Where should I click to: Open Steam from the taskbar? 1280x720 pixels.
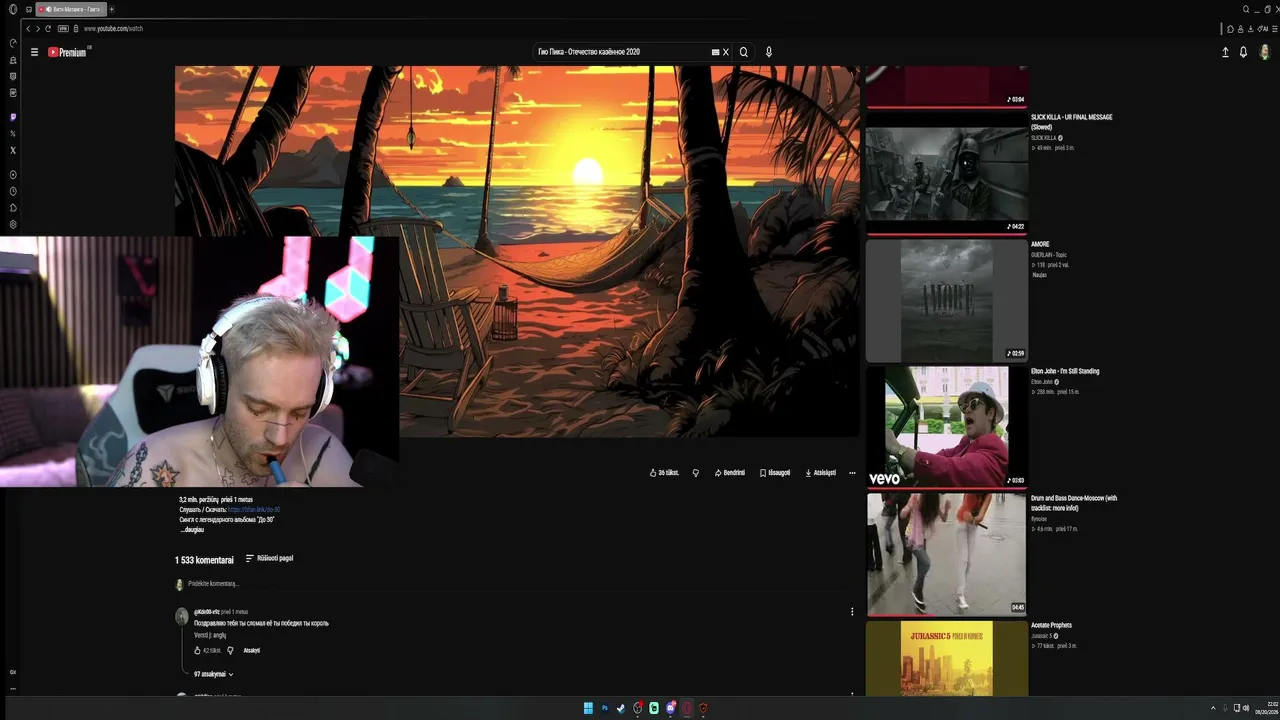pos(621,708)
